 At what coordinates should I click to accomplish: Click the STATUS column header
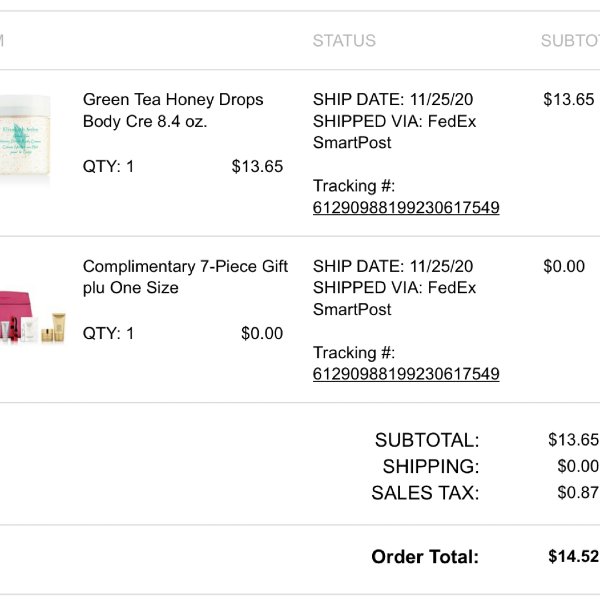(x=344, y=41)
